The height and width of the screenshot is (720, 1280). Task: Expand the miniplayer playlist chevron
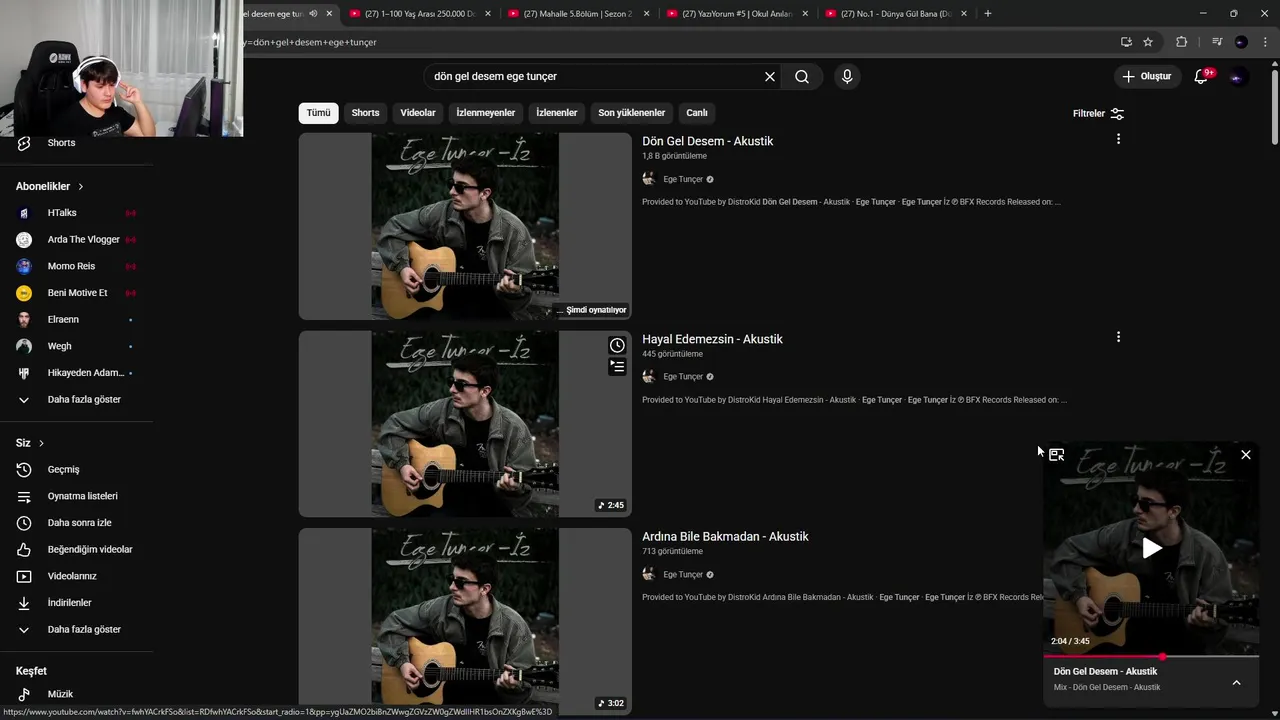[x=1236, y=683]
